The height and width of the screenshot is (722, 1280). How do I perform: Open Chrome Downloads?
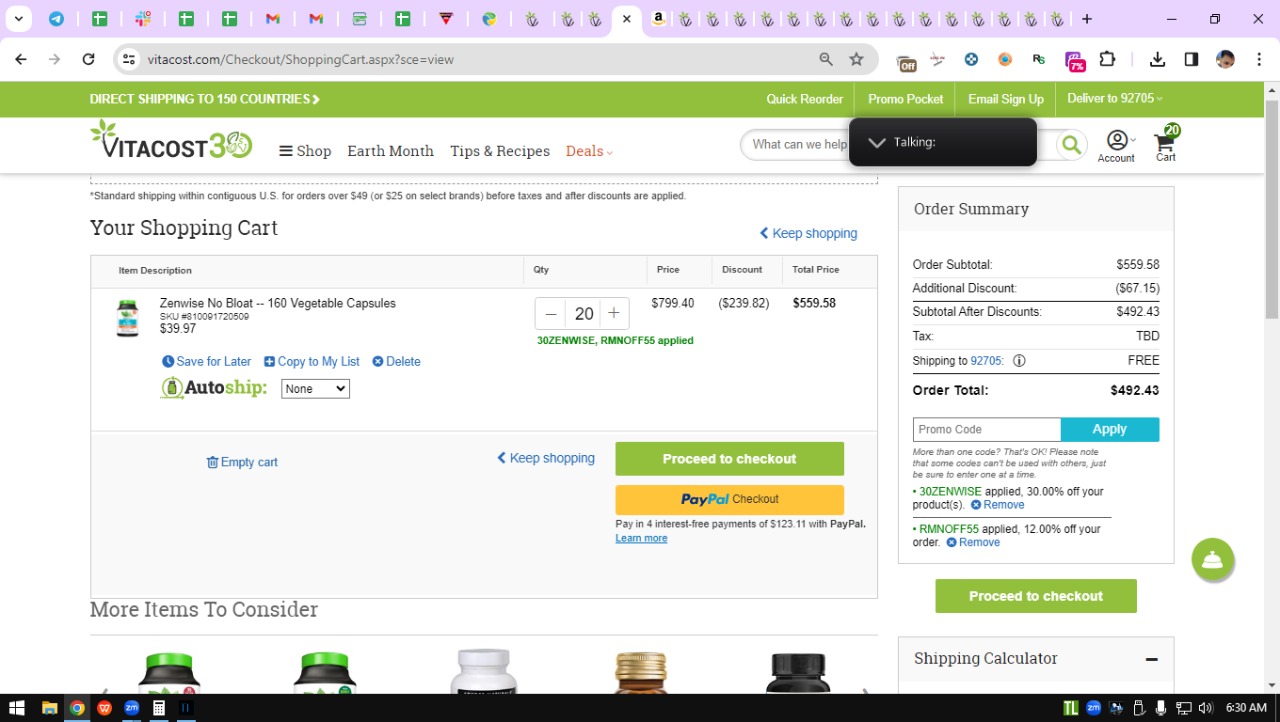point(1157,59)
